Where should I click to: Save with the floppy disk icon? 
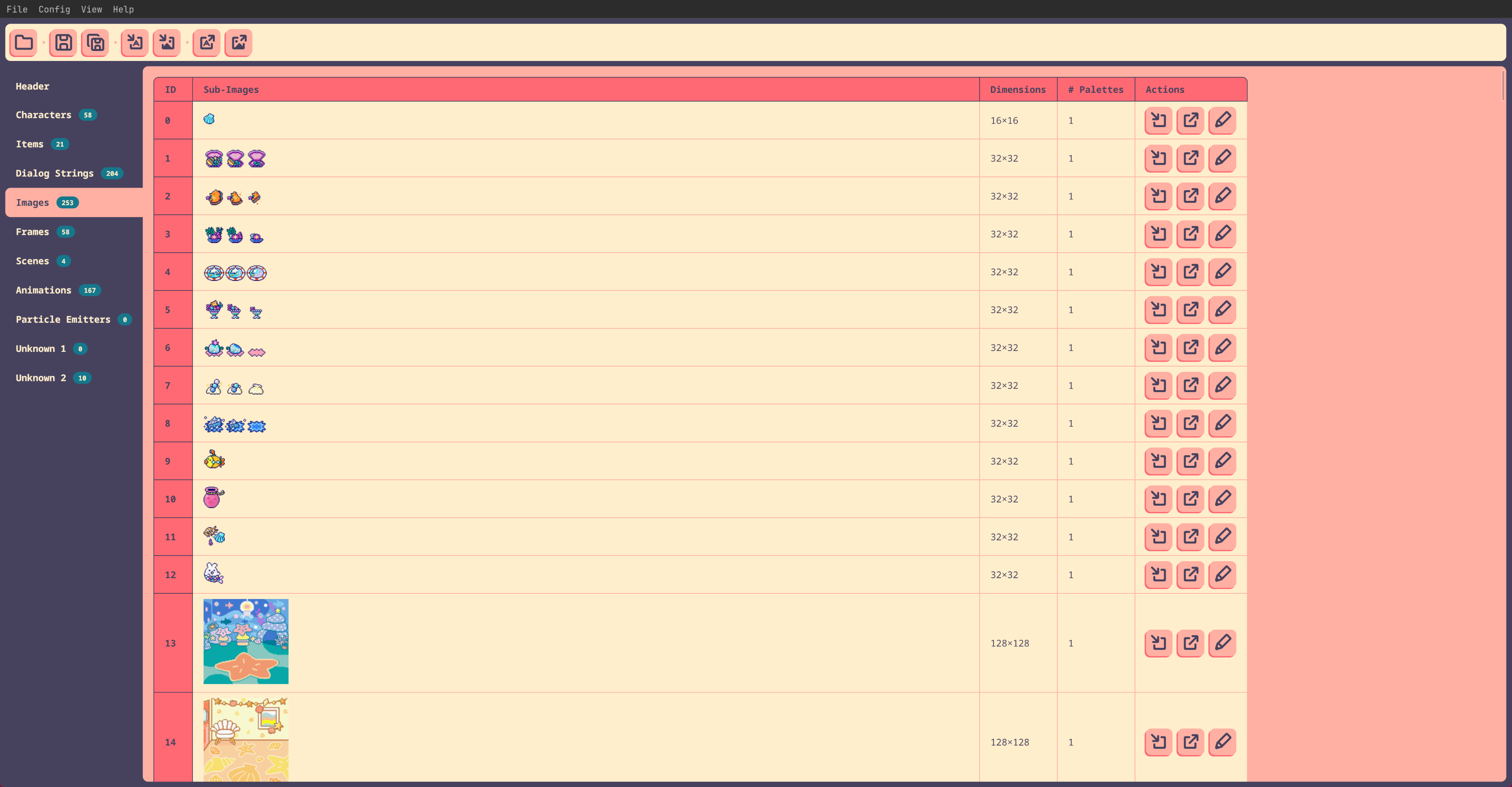(x=63, y=42)
